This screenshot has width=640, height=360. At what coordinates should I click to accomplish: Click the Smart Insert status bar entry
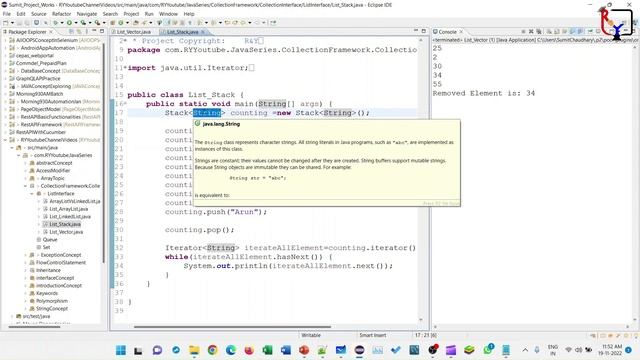(373, 335)
